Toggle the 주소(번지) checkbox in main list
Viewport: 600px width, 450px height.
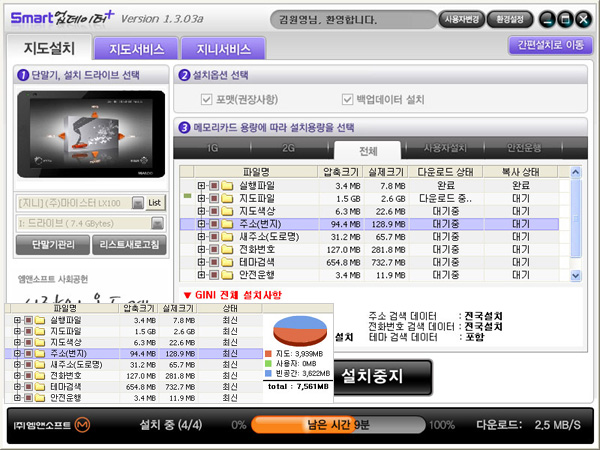pyautogui.click(x=214, y=224)
